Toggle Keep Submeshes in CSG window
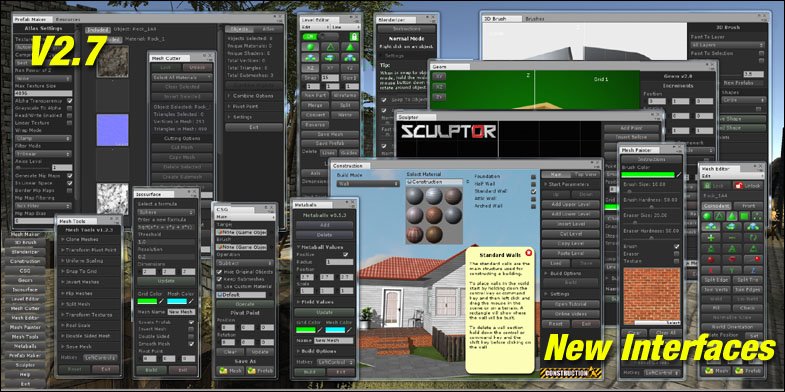 [219, 279]
